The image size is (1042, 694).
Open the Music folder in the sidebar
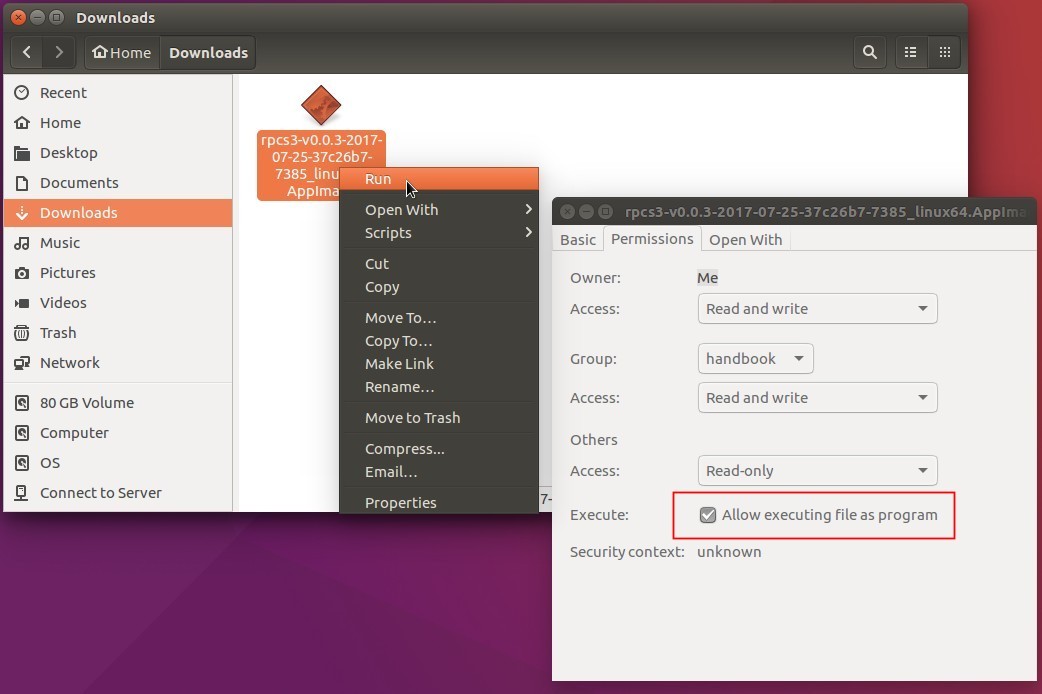click(62, 242)
